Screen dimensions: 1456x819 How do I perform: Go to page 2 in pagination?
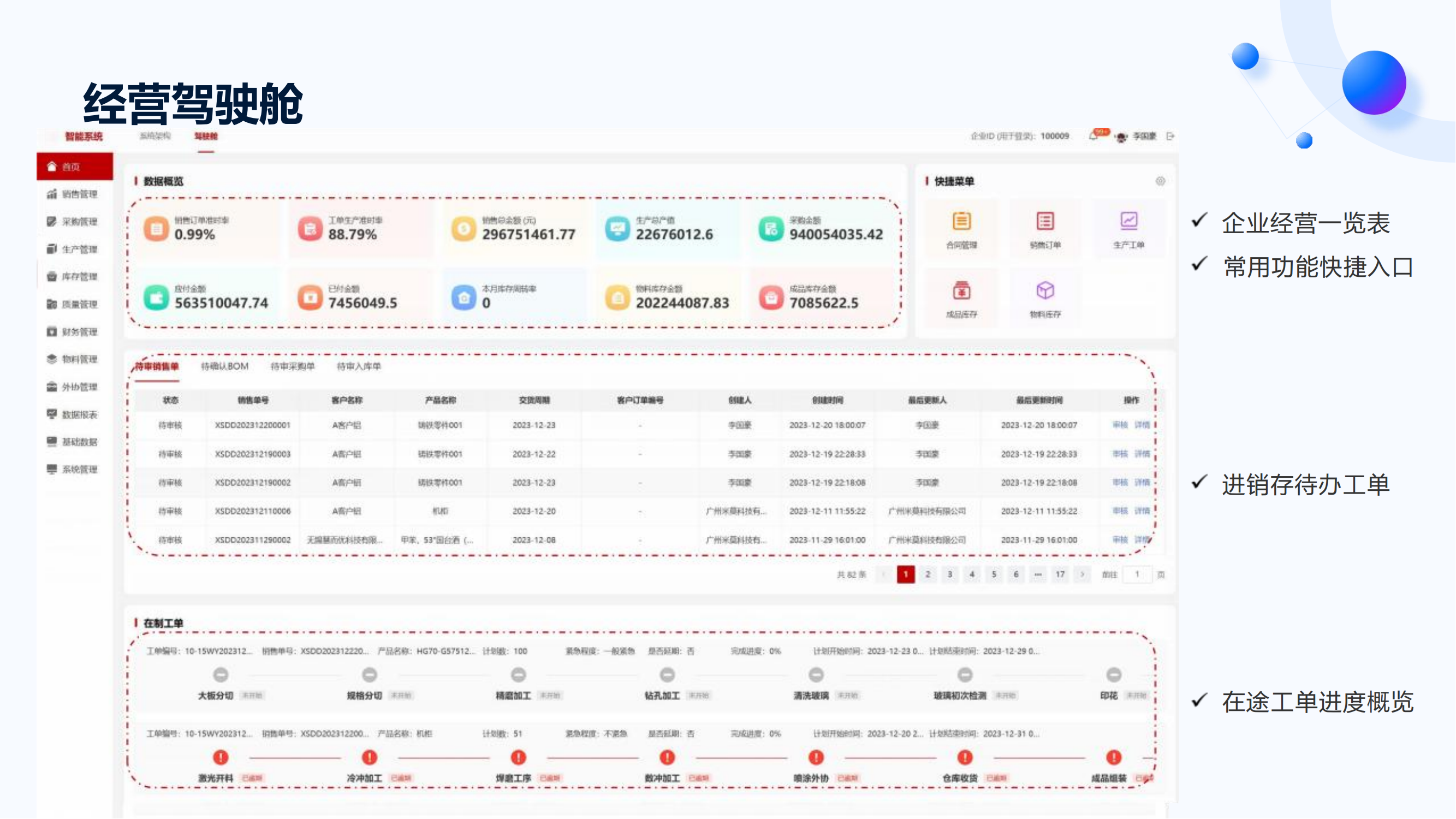(928, 574)
